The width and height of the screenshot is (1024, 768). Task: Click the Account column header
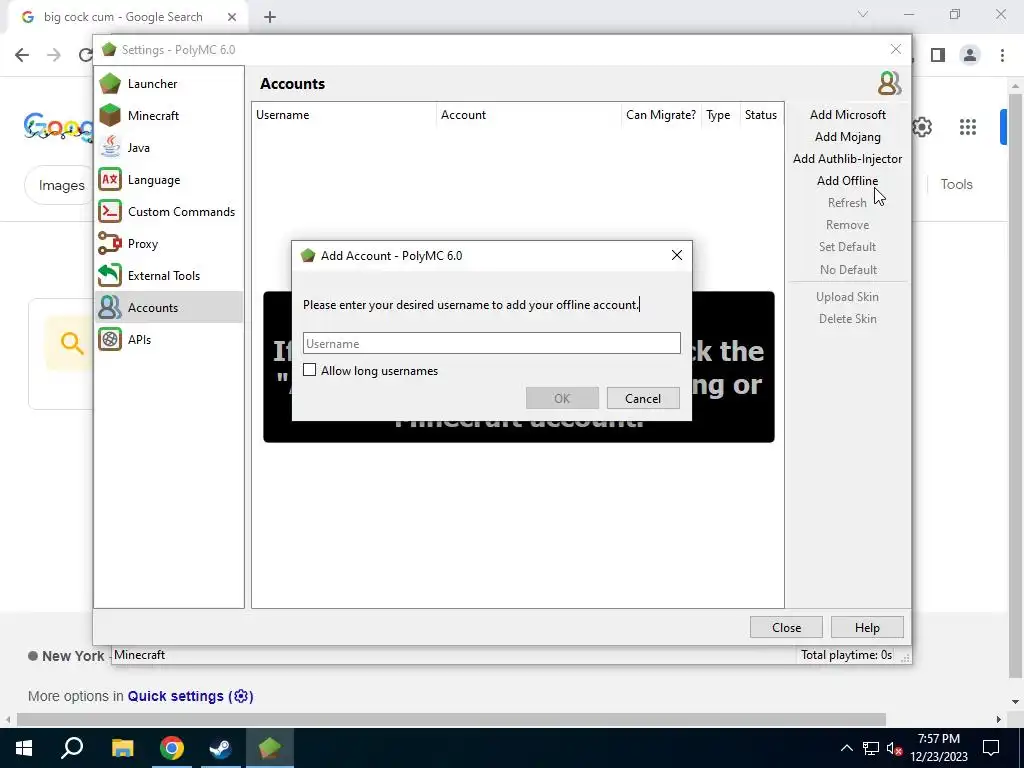tap(529, 115)
